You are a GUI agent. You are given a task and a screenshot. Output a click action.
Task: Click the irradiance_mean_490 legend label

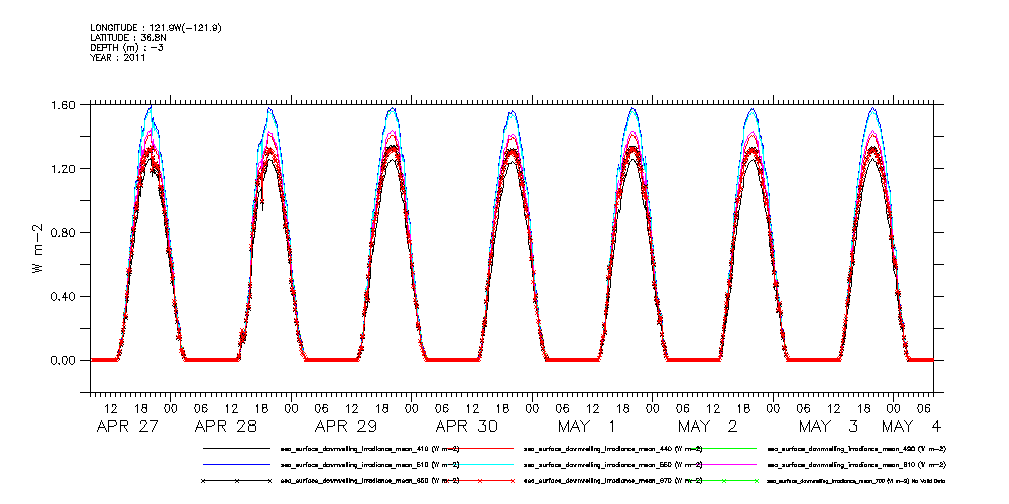[856, 448]
